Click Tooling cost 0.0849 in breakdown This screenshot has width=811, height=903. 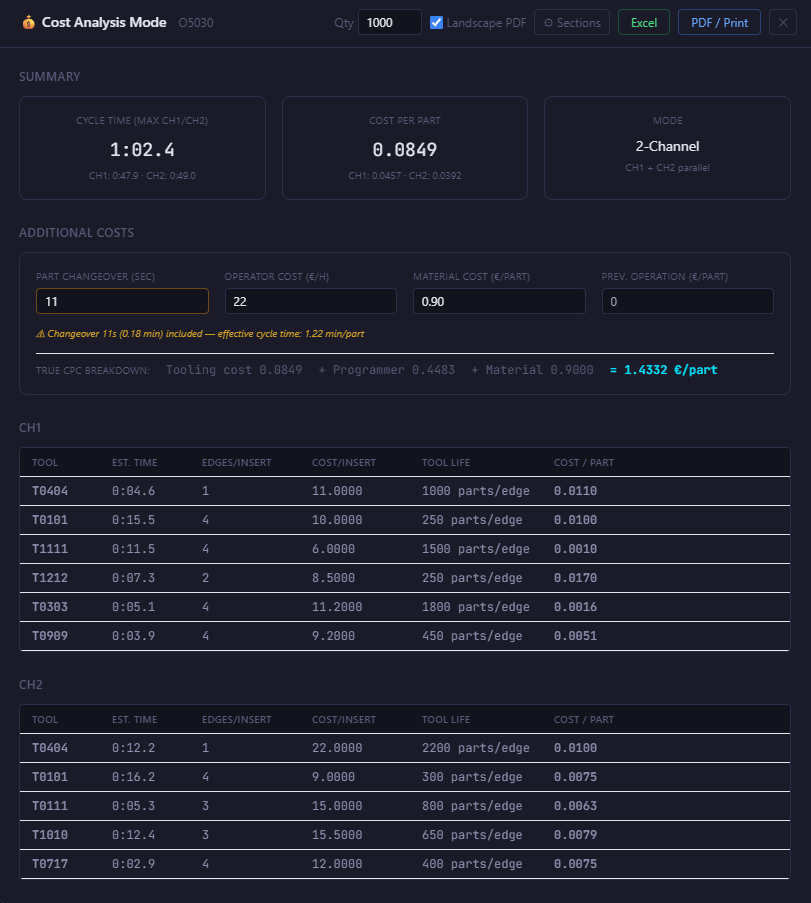[x=234, y=370]
